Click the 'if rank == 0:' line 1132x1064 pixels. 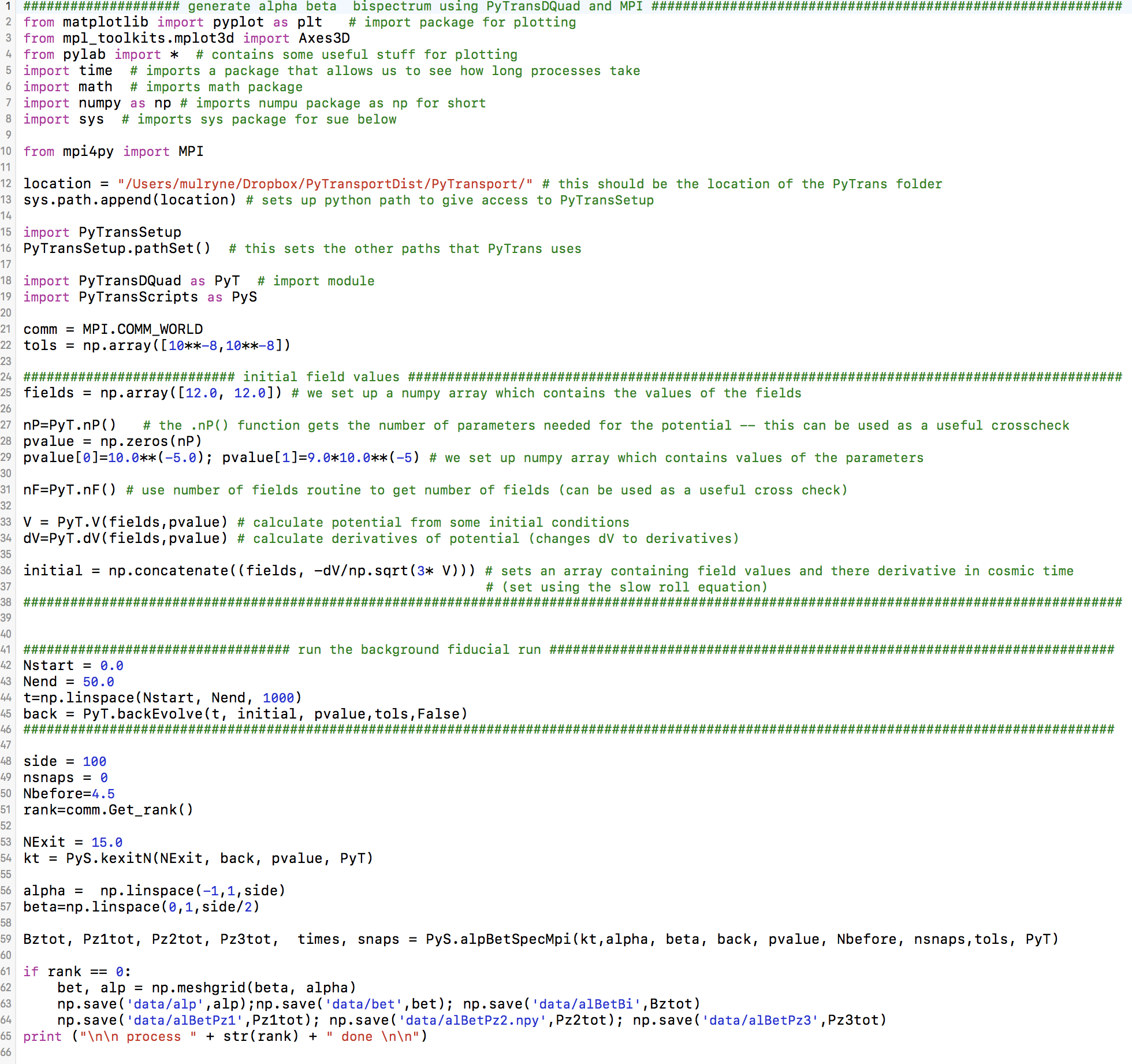click(x=77, y=972)
